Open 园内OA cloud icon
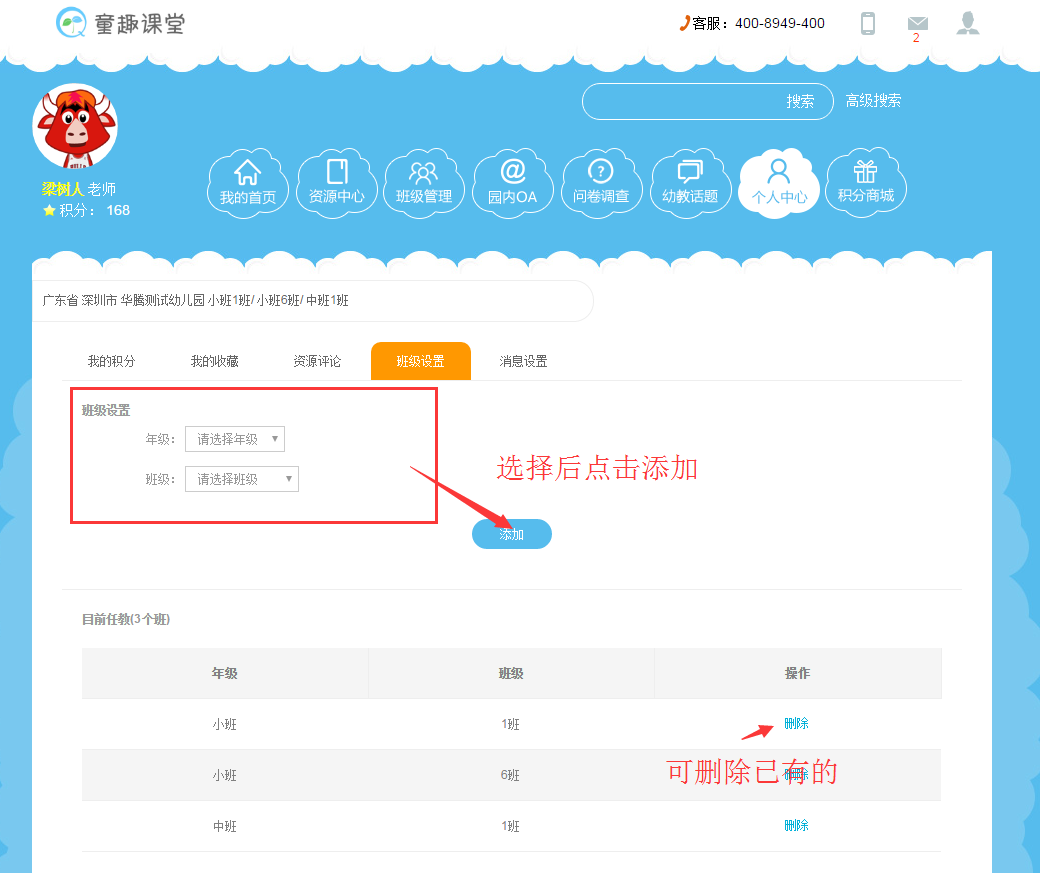 [512, 183]
